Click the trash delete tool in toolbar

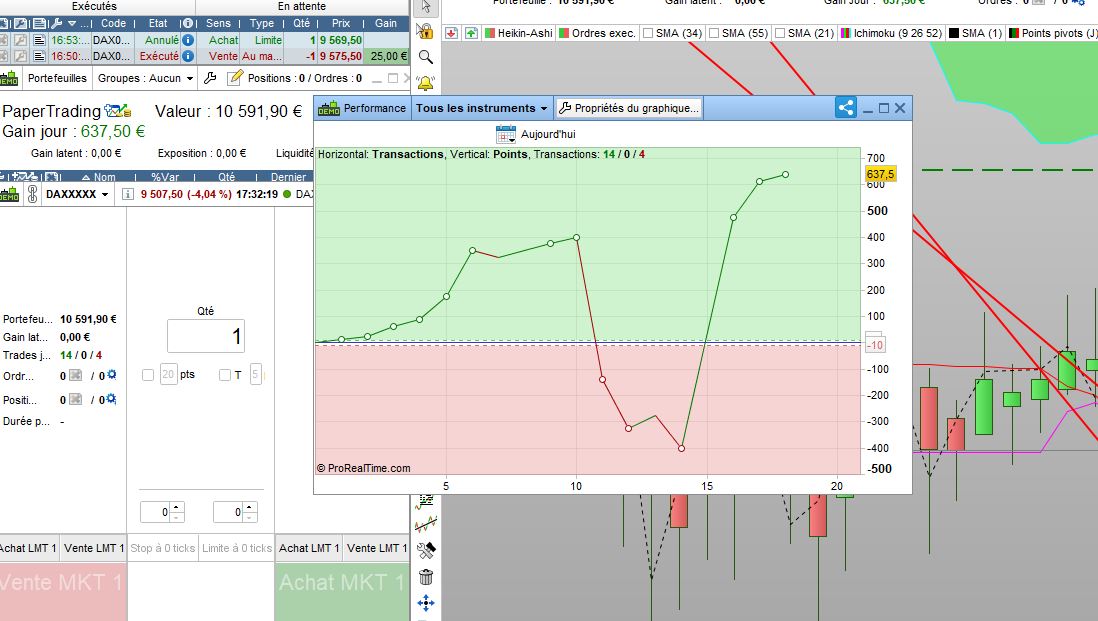click(426, 577)
